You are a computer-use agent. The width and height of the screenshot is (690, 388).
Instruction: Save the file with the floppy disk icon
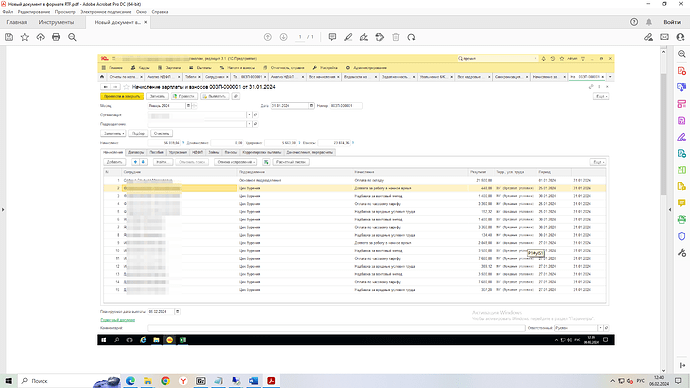point(9,37)
